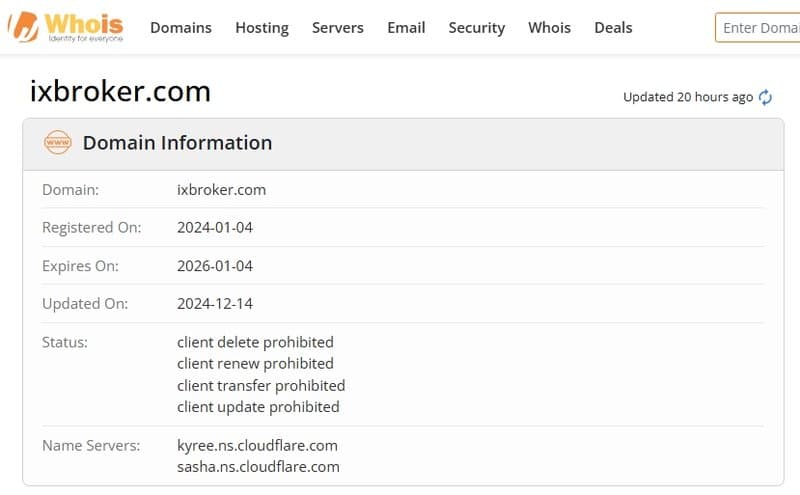
Task: Select name server sasha.ns.cloudflare.com
Action: [x=258, y=467]
